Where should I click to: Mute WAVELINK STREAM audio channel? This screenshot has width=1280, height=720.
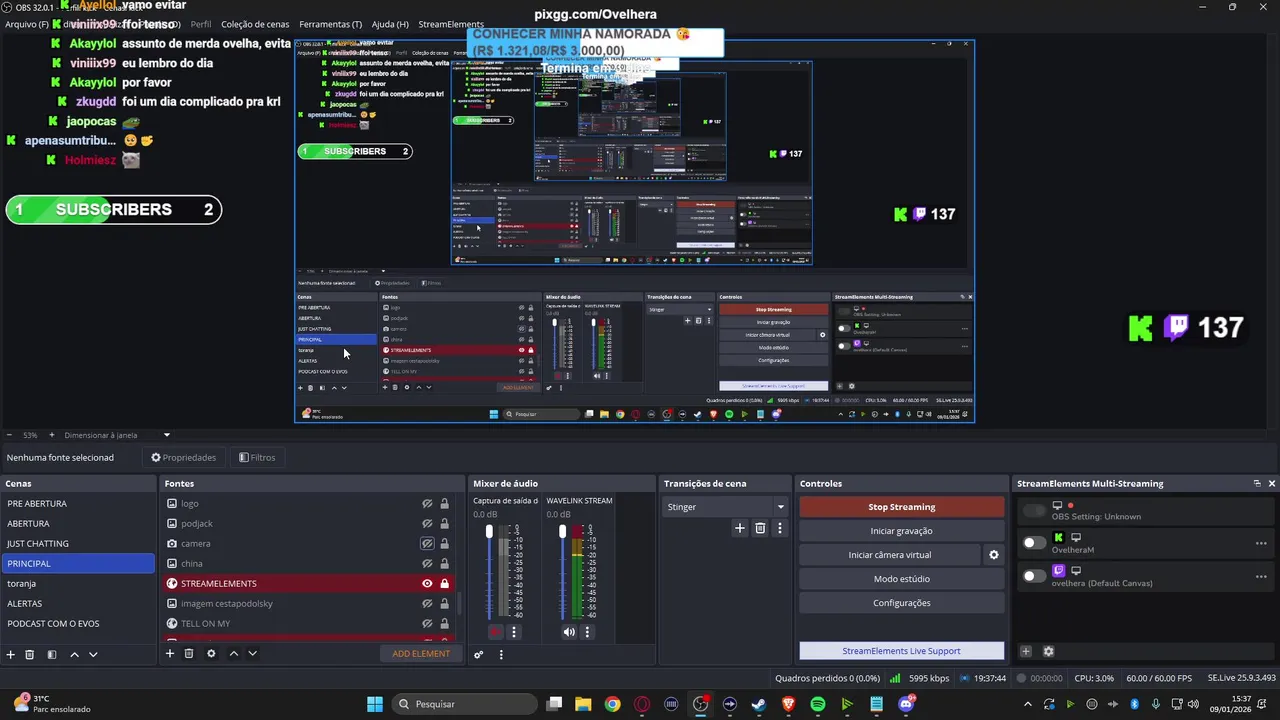569,632
